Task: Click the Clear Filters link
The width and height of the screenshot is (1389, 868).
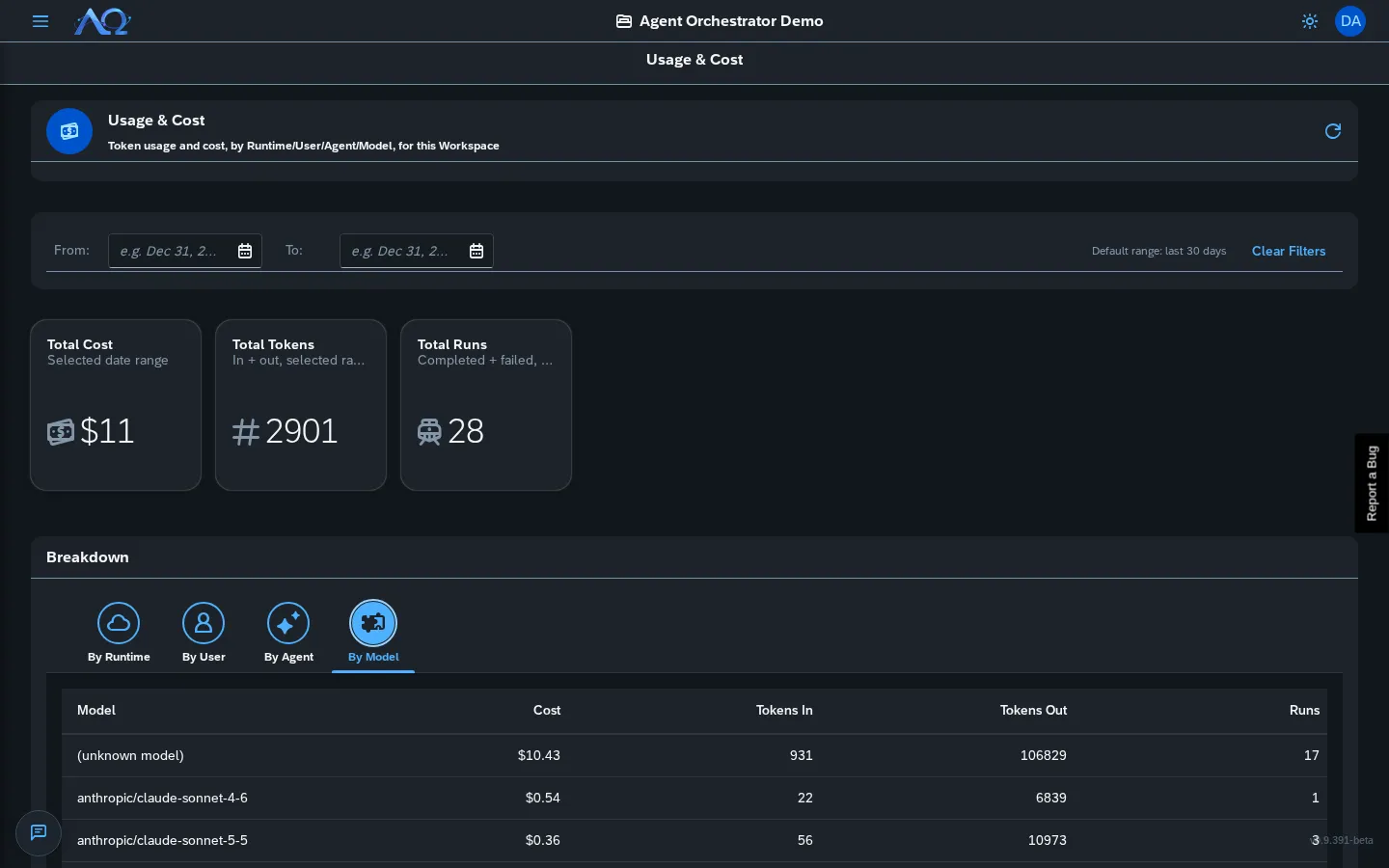Action: click(x=1289, y=251)
